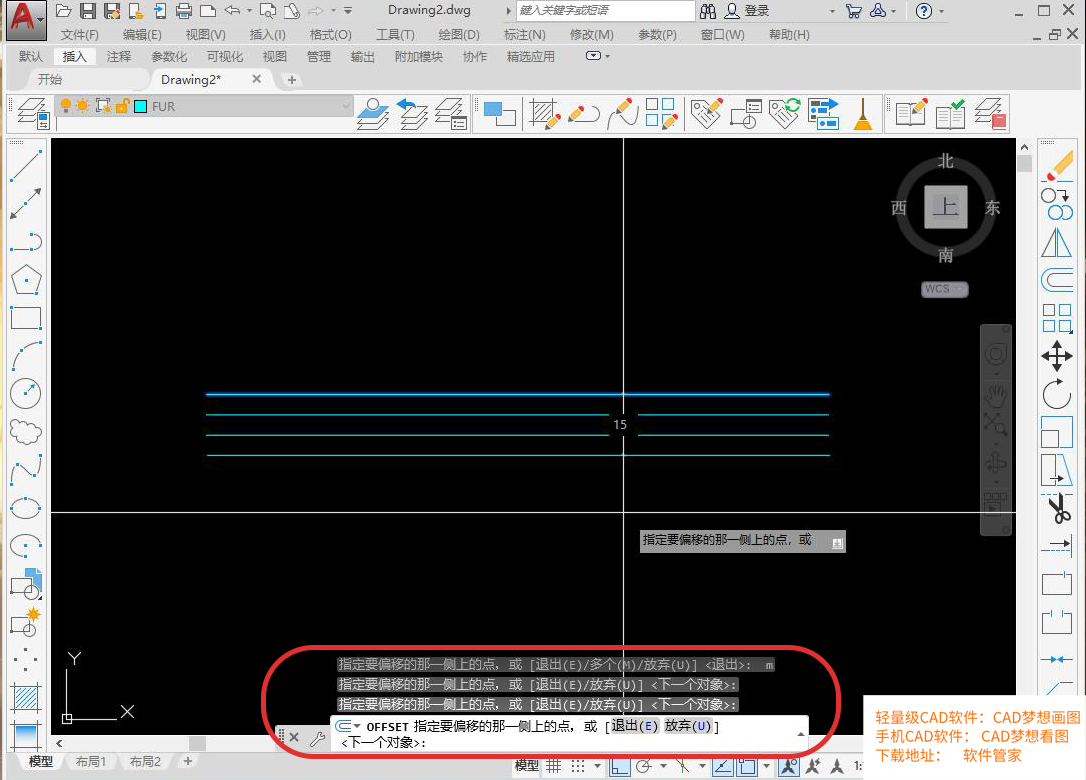Switch to the 注释 ribbon tab
1086x780 pixels.
pos(118,56)
